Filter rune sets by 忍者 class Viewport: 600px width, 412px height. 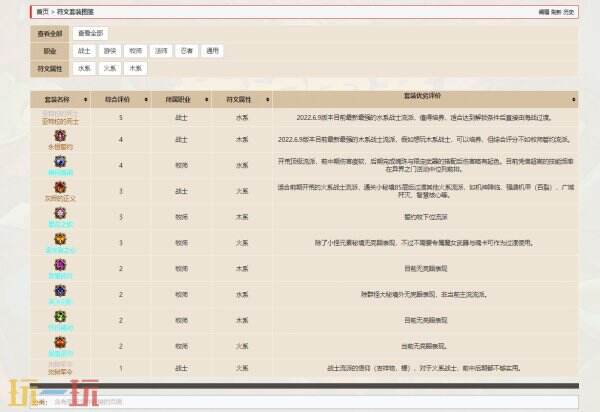point(187,51)
